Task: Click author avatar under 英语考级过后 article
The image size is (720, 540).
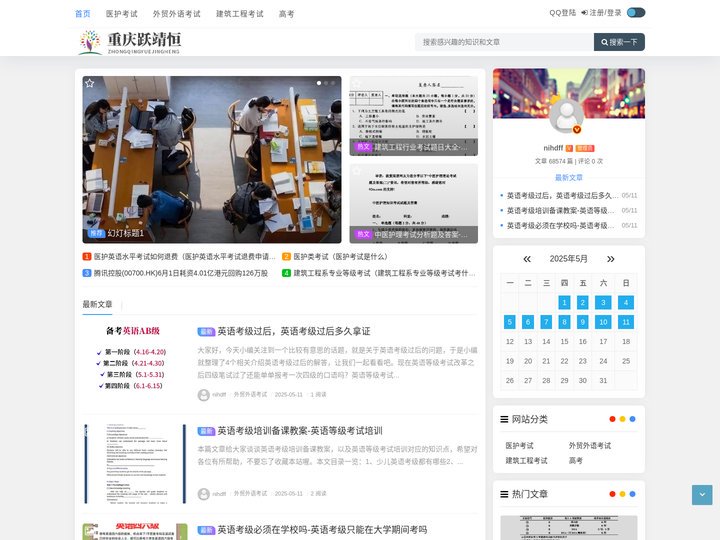Action: [203, 395]
